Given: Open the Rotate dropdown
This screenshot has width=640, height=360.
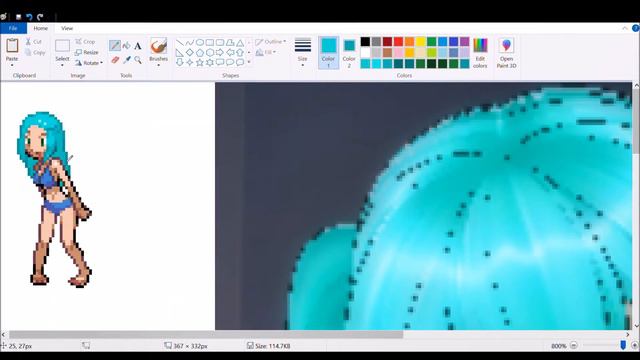Looking at the screenshot, I should tap(89, 63).
